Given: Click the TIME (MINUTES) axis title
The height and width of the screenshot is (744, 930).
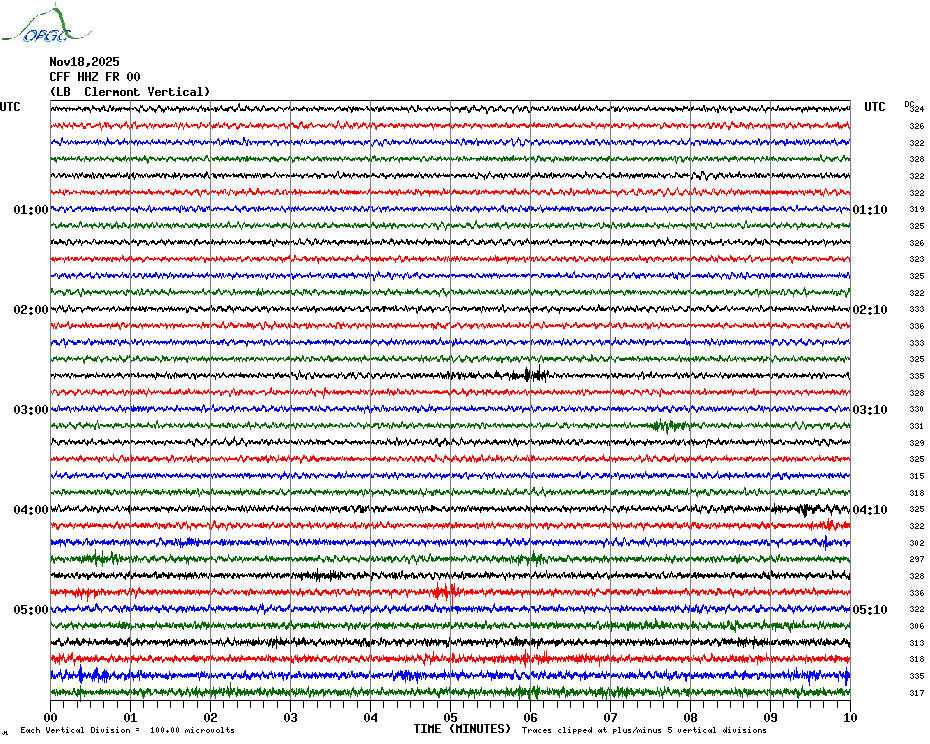Looking at the screenshot, I should (x=462, y=729).
